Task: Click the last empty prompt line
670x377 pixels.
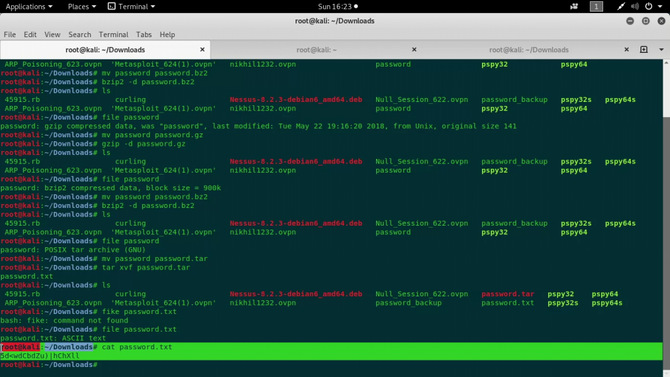Action: click(x=49, y=365)
